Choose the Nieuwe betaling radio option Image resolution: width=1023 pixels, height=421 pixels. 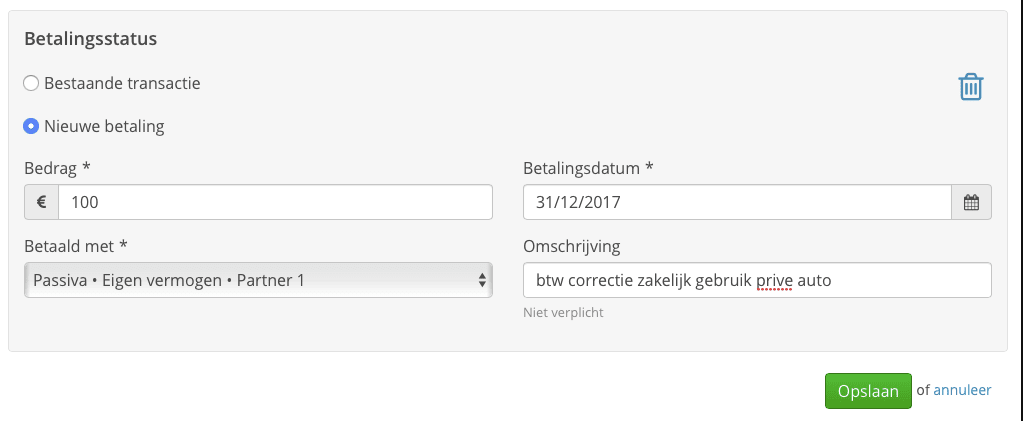(31, 126)
